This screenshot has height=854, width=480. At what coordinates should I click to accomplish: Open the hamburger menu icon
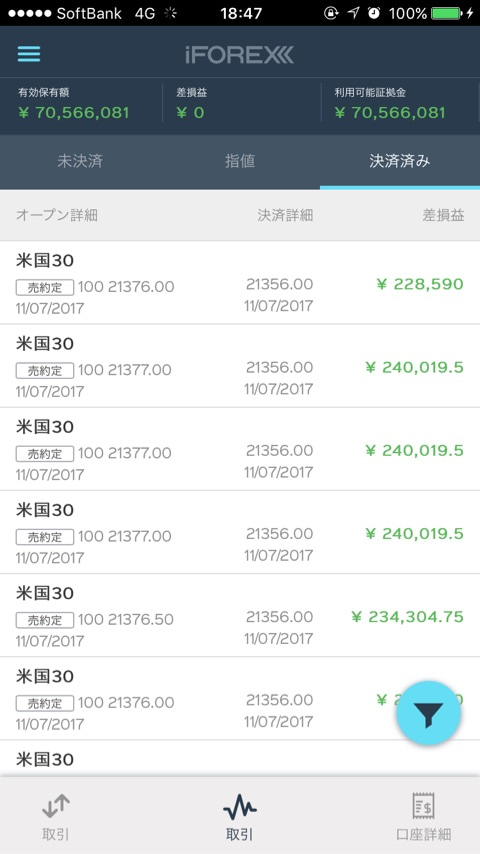(x=29, y=54)
